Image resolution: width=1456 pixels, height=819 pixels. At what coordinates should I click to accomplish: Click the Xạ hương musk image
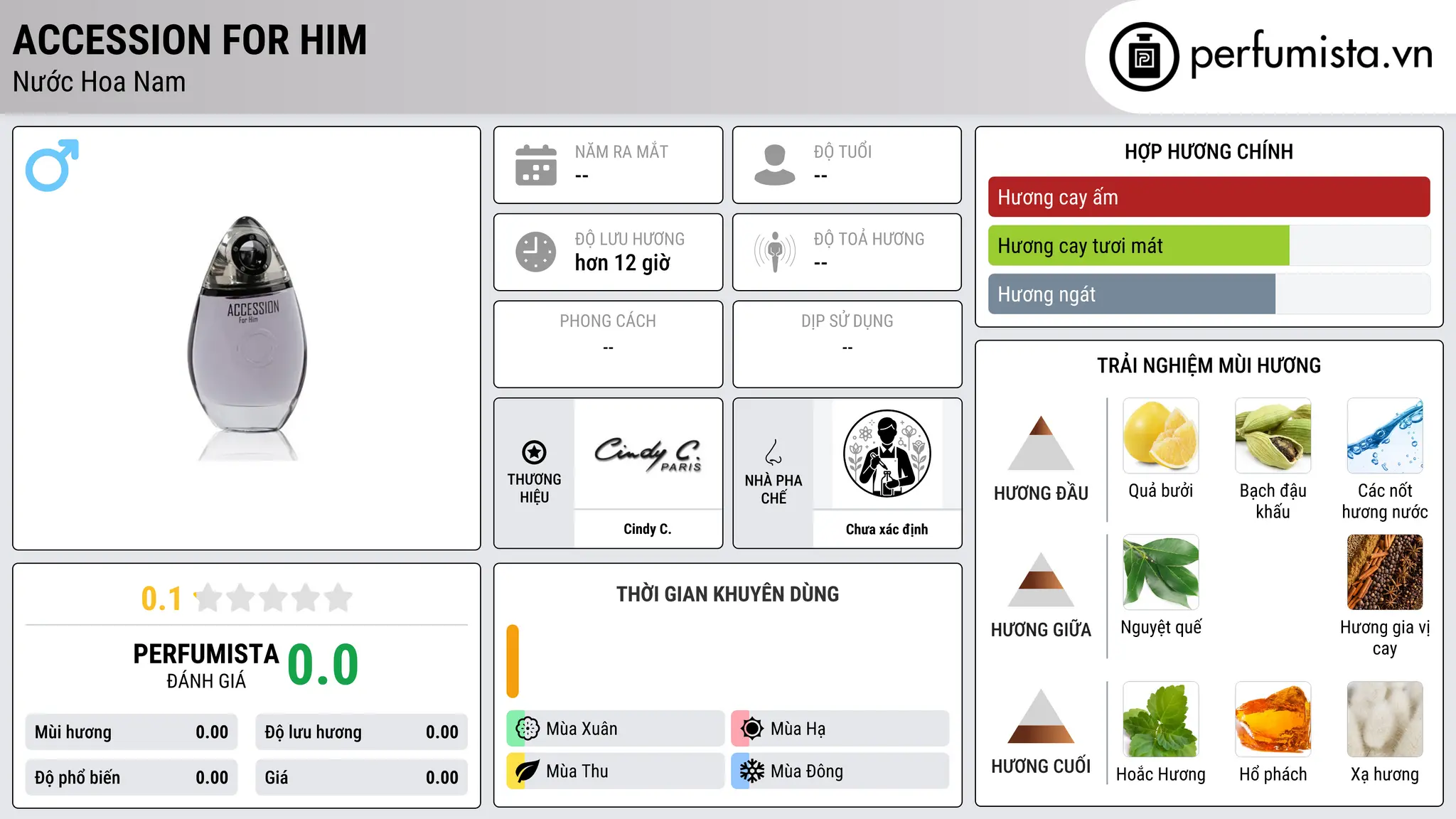(1385, 719)
